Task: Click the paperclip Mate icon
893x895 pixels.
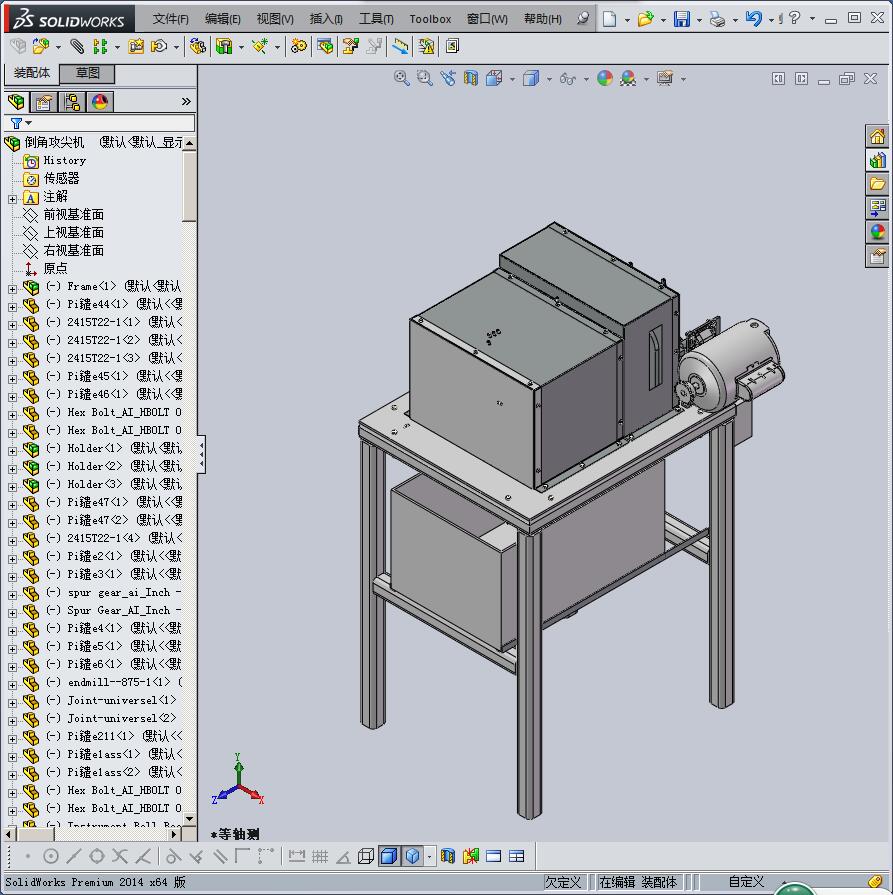Action: (77, 46)
